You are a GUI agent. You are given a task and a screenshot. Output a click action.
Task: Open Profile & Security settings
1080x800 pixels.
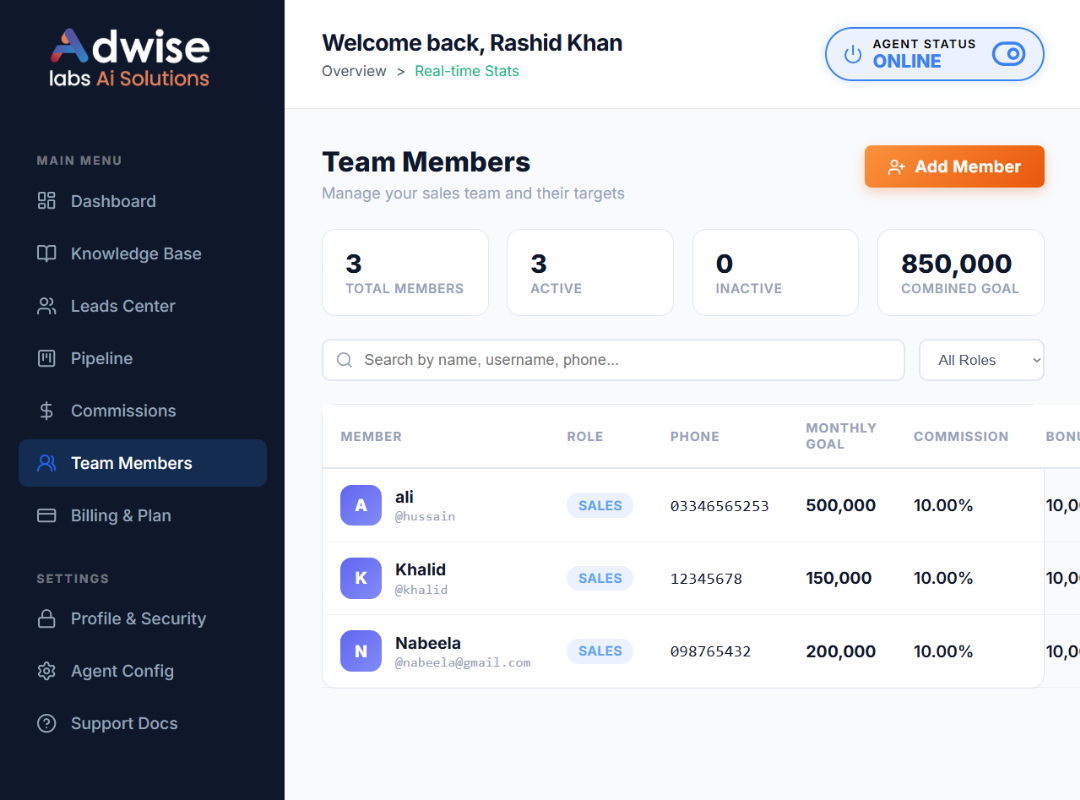[x=143, y=618]
